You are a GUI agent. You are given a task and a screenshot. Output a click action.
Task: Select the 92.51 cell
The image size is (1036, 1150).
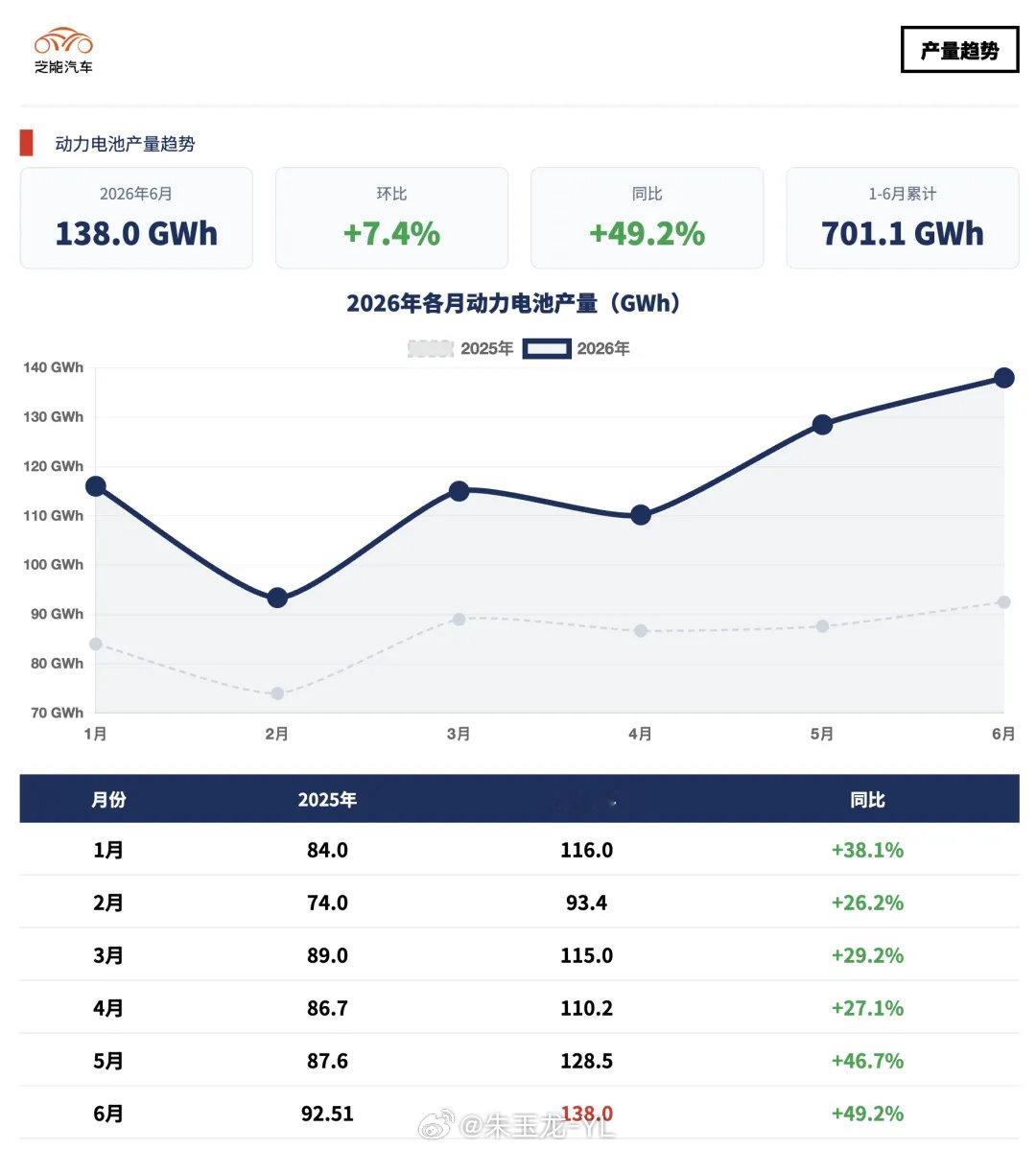(327, 1115)
